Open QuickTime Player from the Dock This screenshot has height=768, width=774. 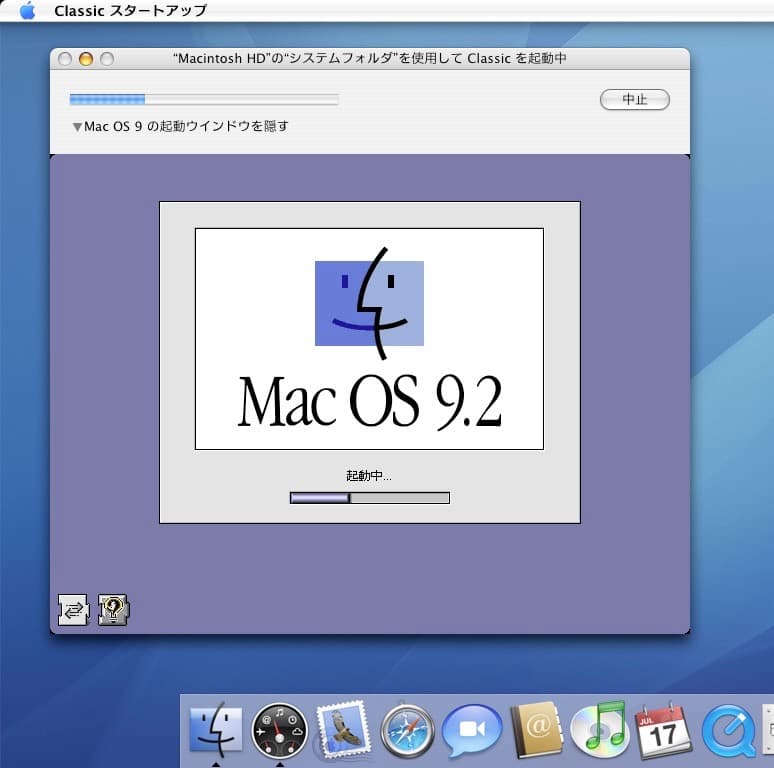729,731
